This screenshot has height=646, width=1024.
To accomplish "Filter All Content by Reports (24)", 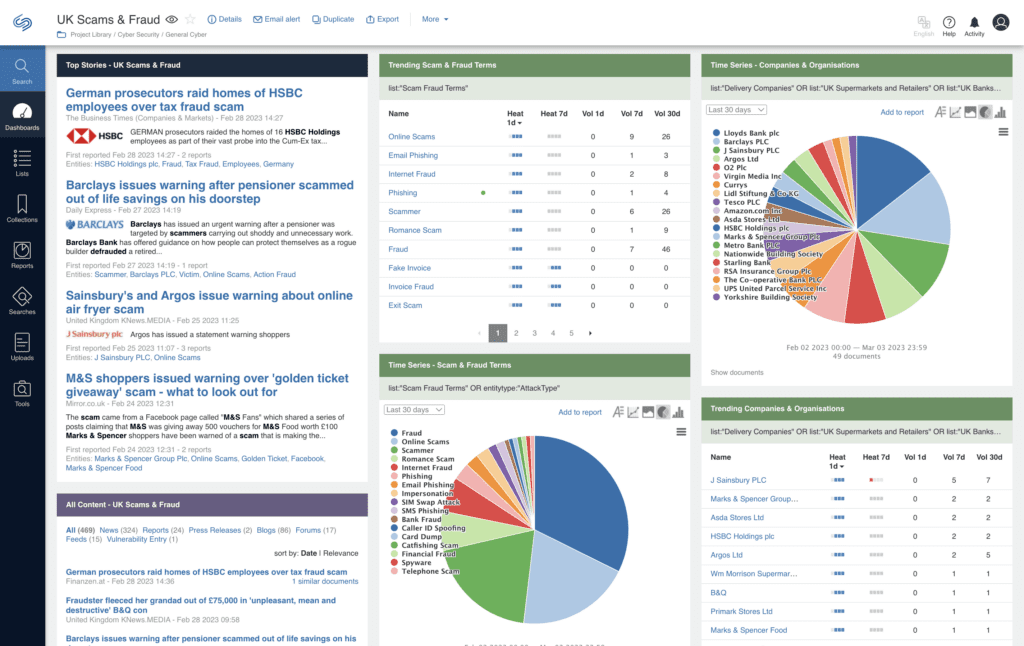I will coord(163,530).
